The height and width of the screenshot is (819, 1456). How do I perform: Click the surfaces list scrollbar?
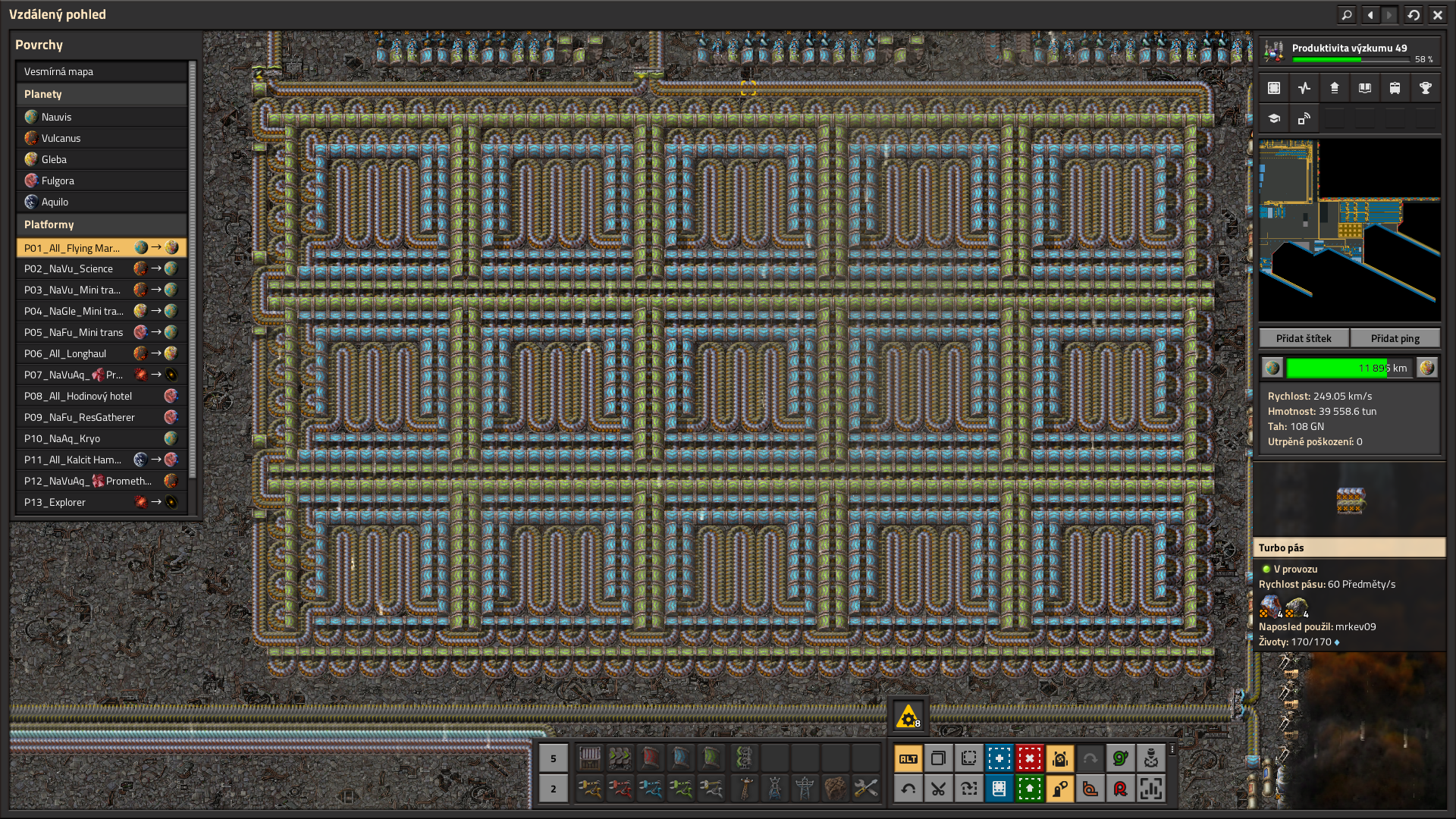click(193, 270)
